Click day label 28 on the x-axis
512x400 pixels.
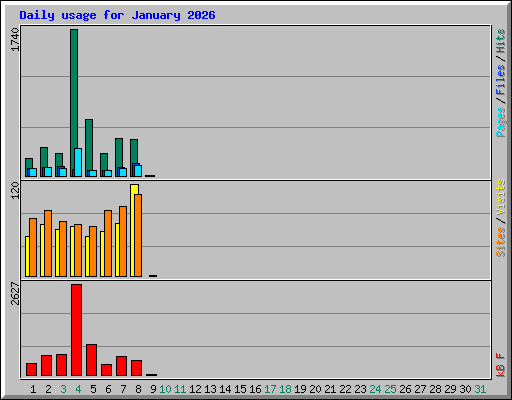(x=435, y=389)
